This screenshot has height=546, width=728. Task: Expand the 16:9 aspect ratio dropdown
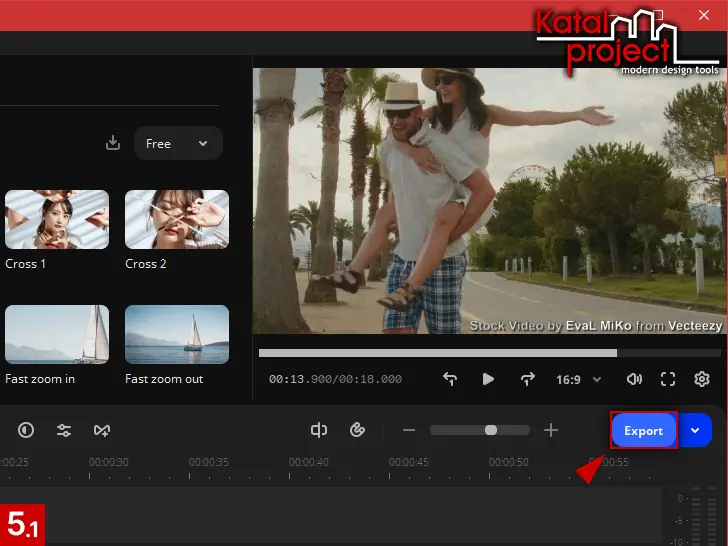[x=579, y=379]
